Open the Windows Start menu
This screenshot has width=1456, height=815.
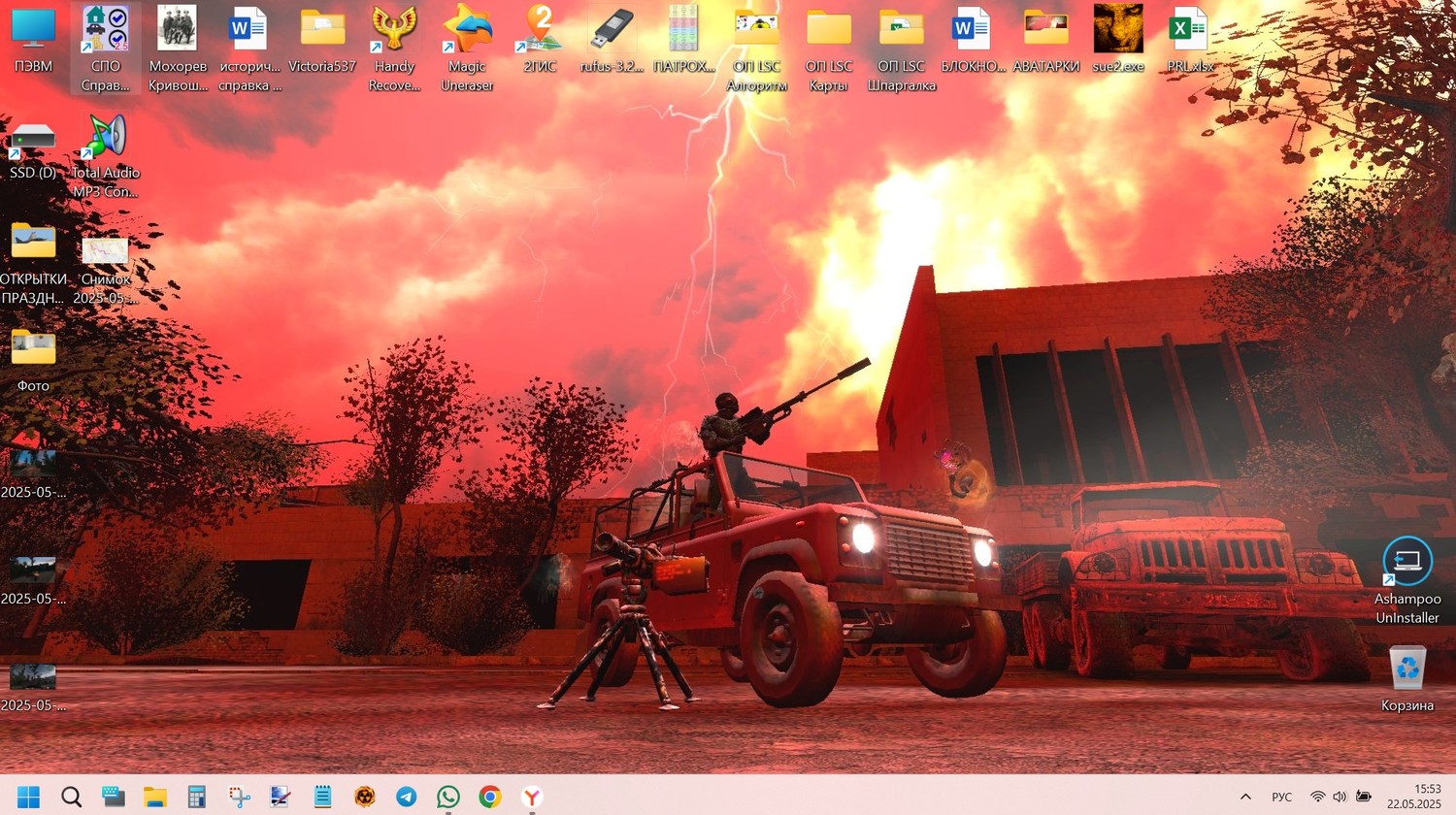tap(29, 797)
